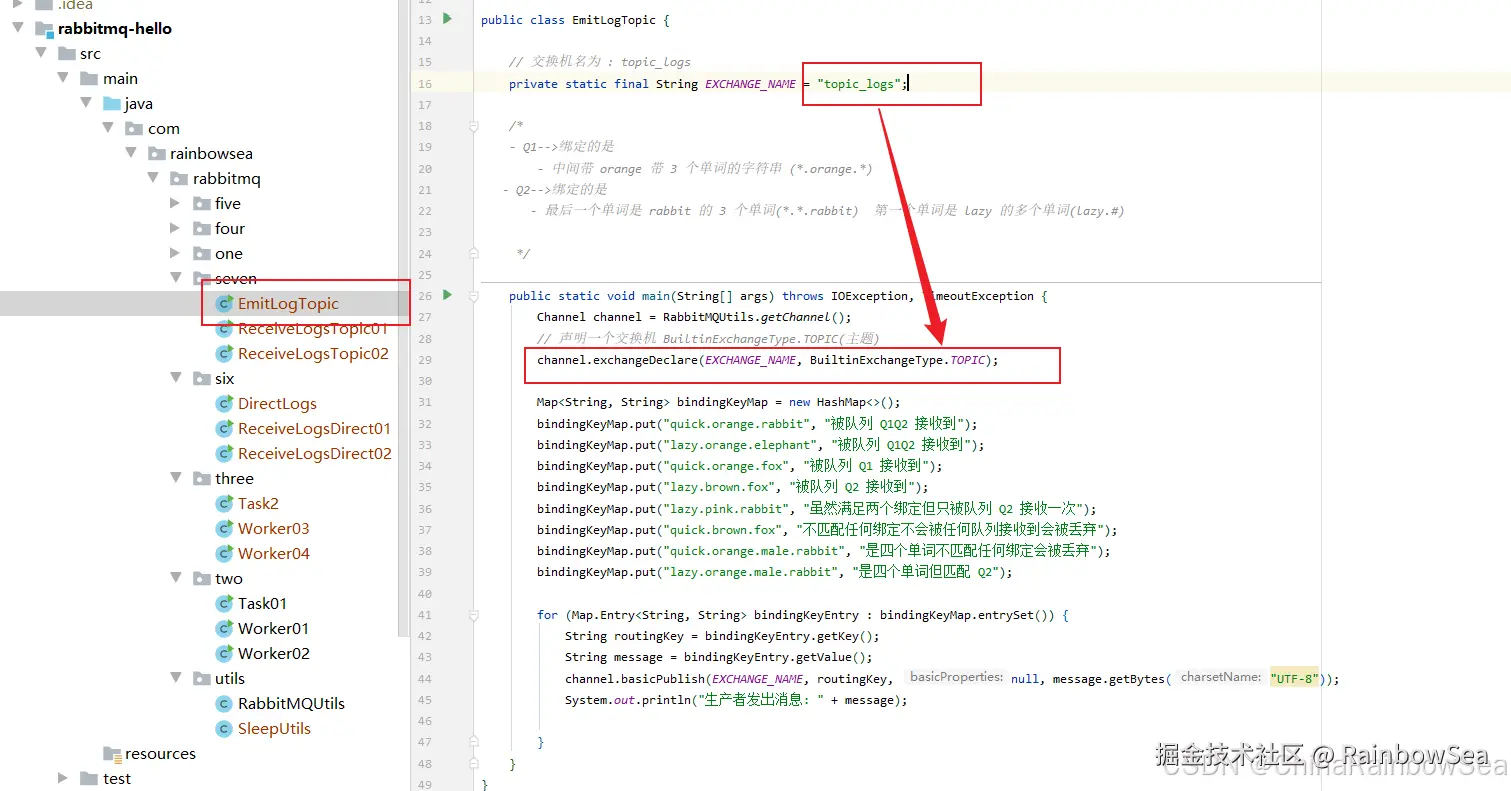Click the DirectLogs class icon
This screenshot has width=1511, height=791.
224,403
